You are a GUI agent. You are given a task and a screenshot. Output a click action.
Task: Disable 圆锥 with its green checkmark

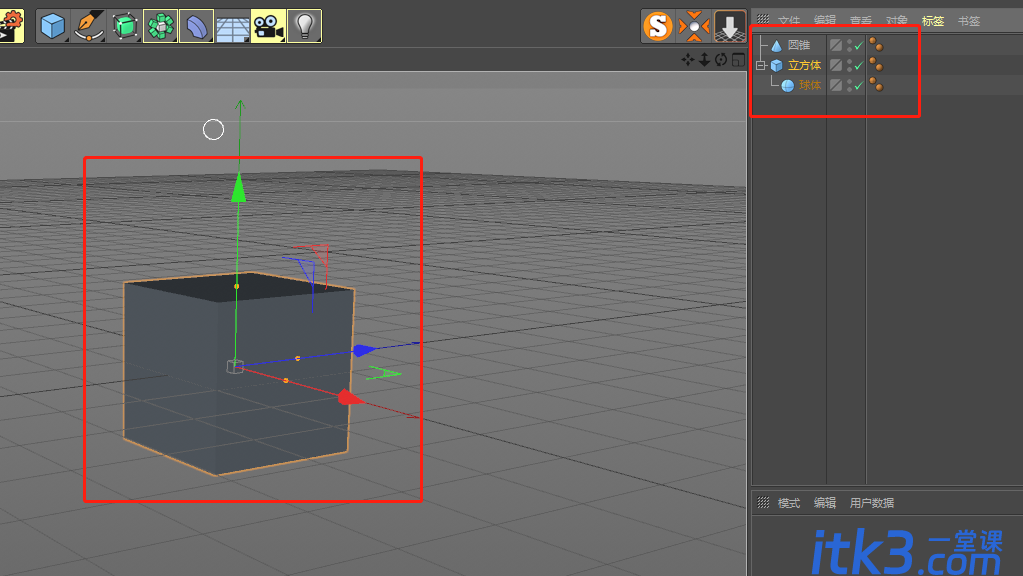859,45
